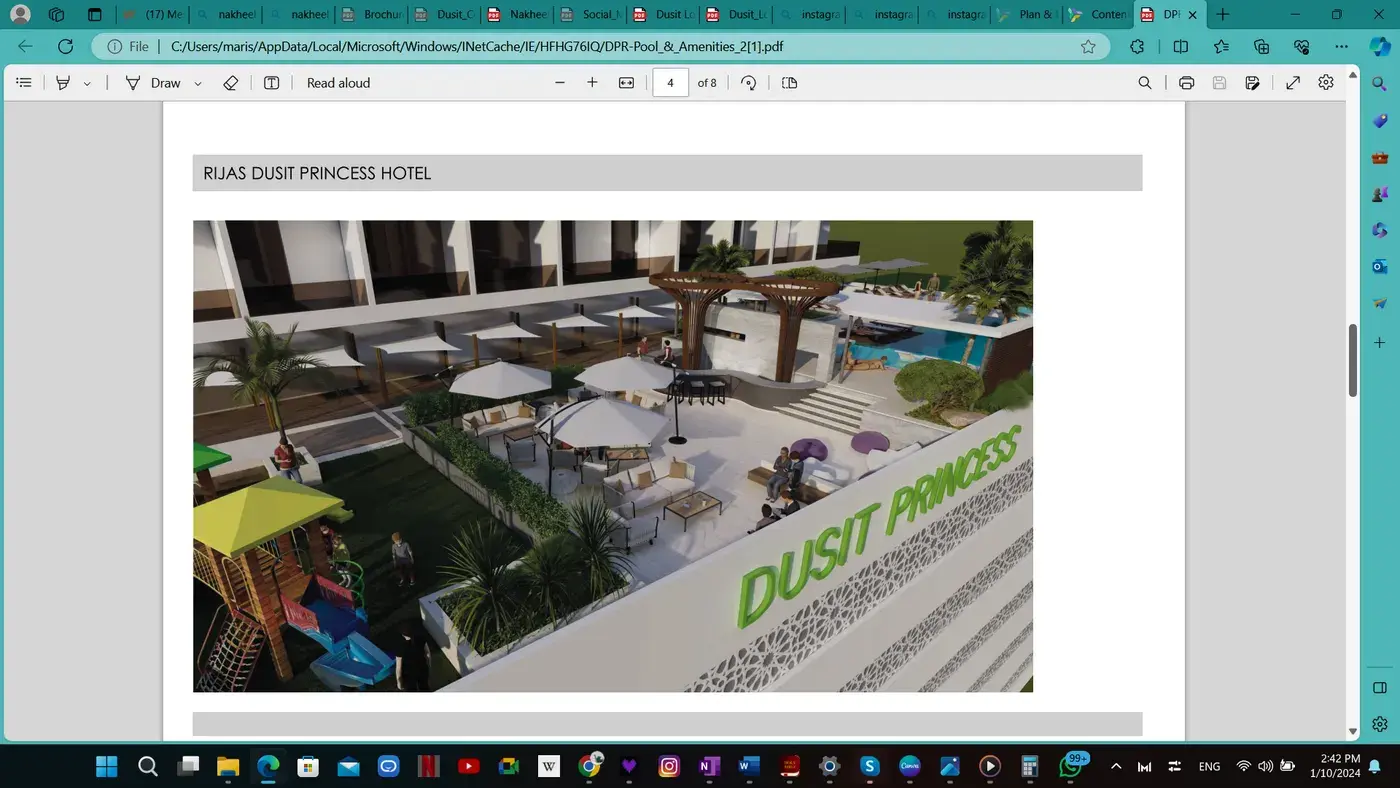Switch the PDF page view layout
The height and width of the screenshot is (788, 1400).
(789, 83)
